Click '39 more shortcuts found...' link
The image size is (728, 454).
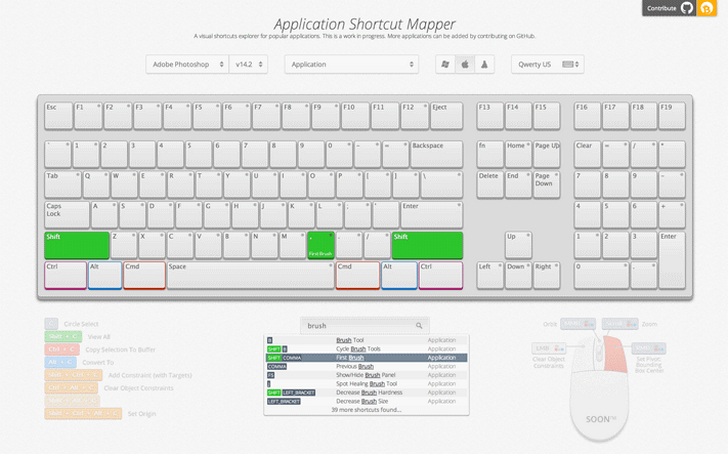[364, 409]
